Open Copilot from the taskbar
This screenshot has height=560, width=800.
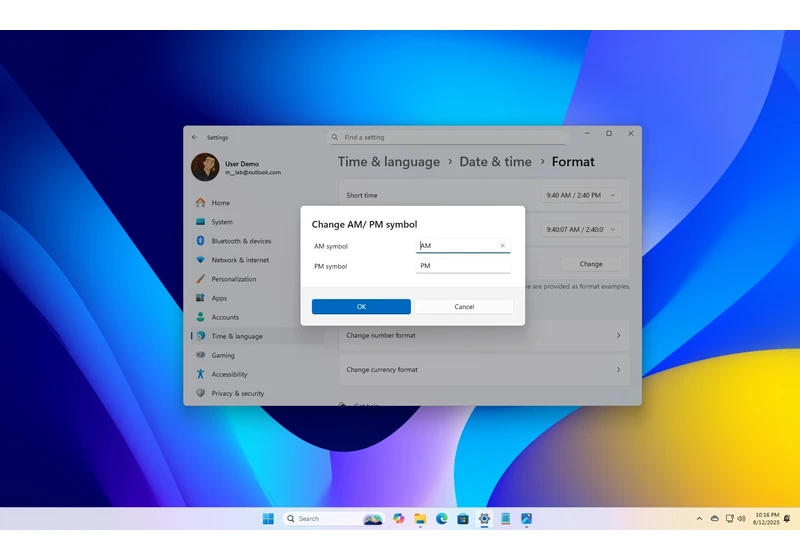(398, 519)
